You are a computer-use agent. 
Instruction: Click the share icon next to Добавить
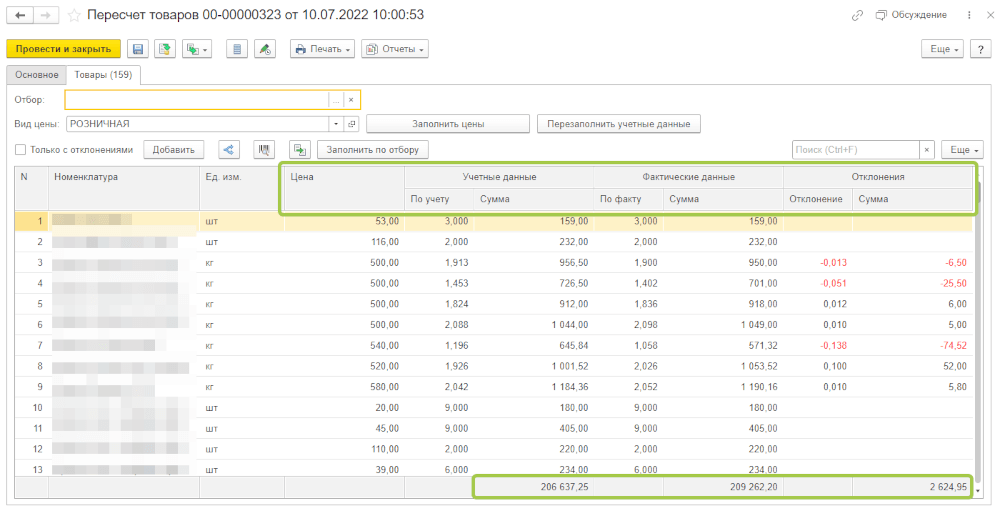pyautogui.click(x=229, y=150)
